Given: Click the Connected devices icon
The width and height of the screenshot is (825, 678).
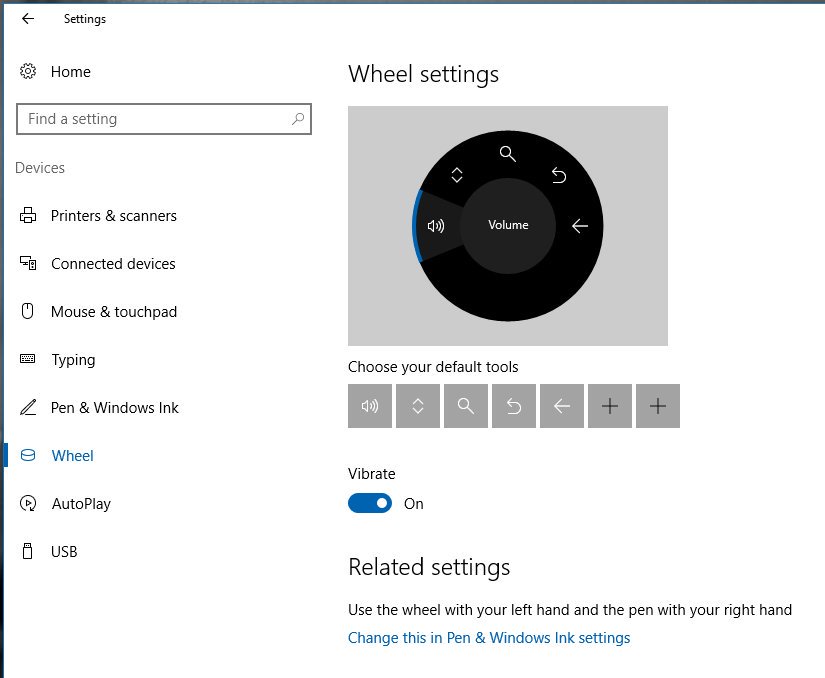Looking at the screenshot, I should (x=28, y=262).
